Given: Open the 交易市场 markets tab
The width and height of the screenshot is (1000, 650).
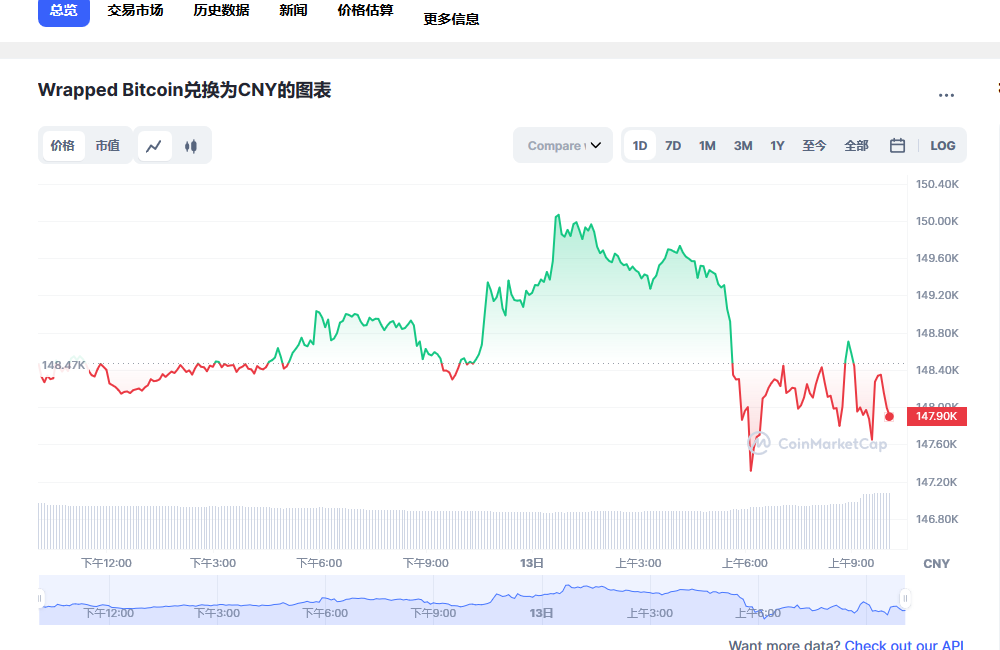Looking at the screenshot, I should (x=135, y=10).
